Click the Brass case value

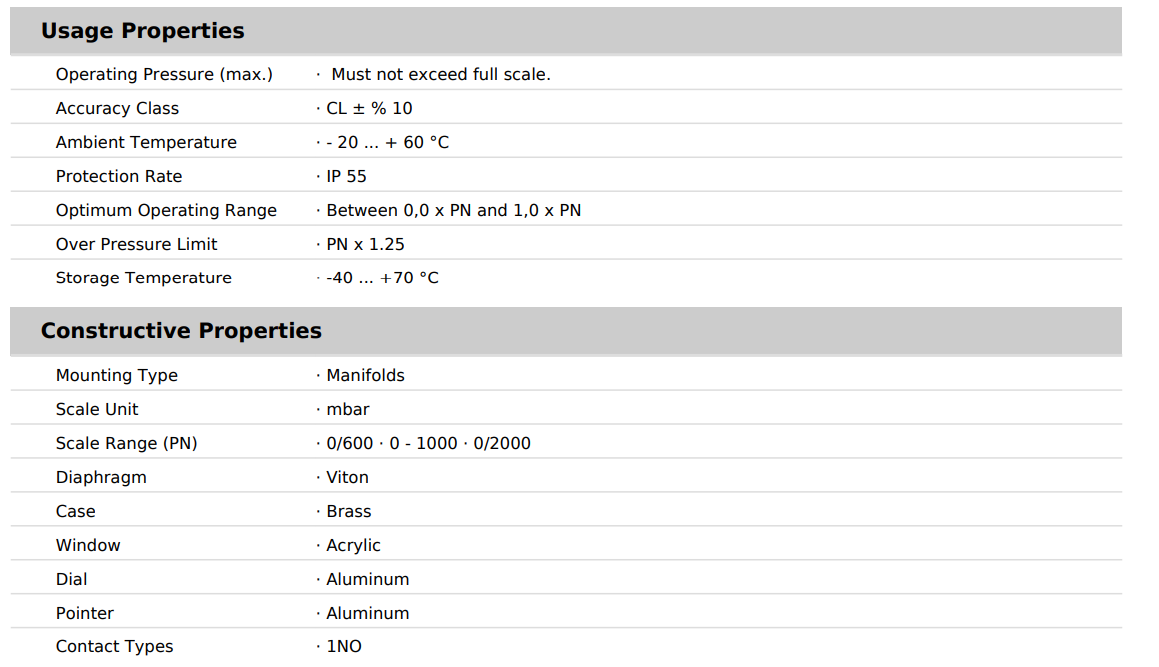[348, 512]
